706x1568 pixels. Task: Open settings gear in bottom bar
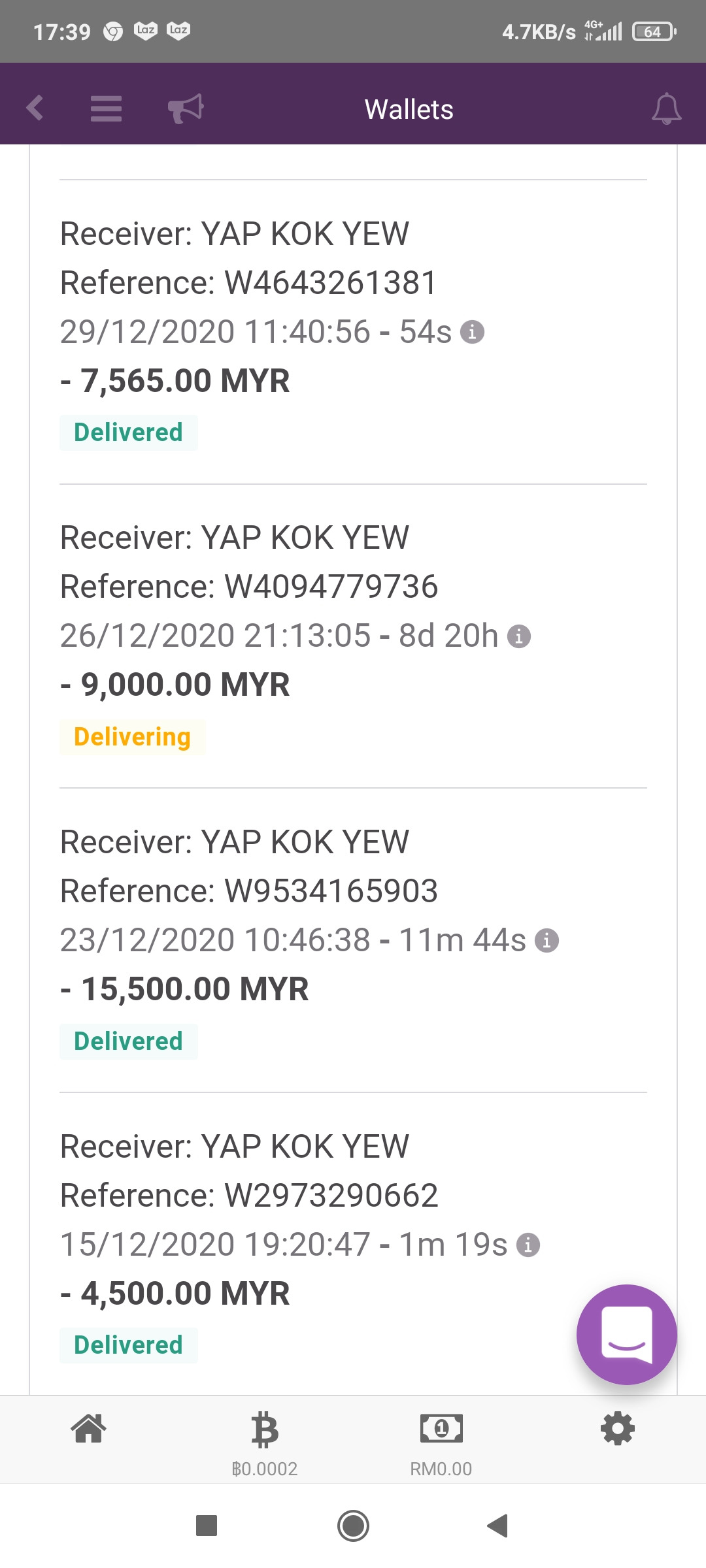coord(618,1428)
